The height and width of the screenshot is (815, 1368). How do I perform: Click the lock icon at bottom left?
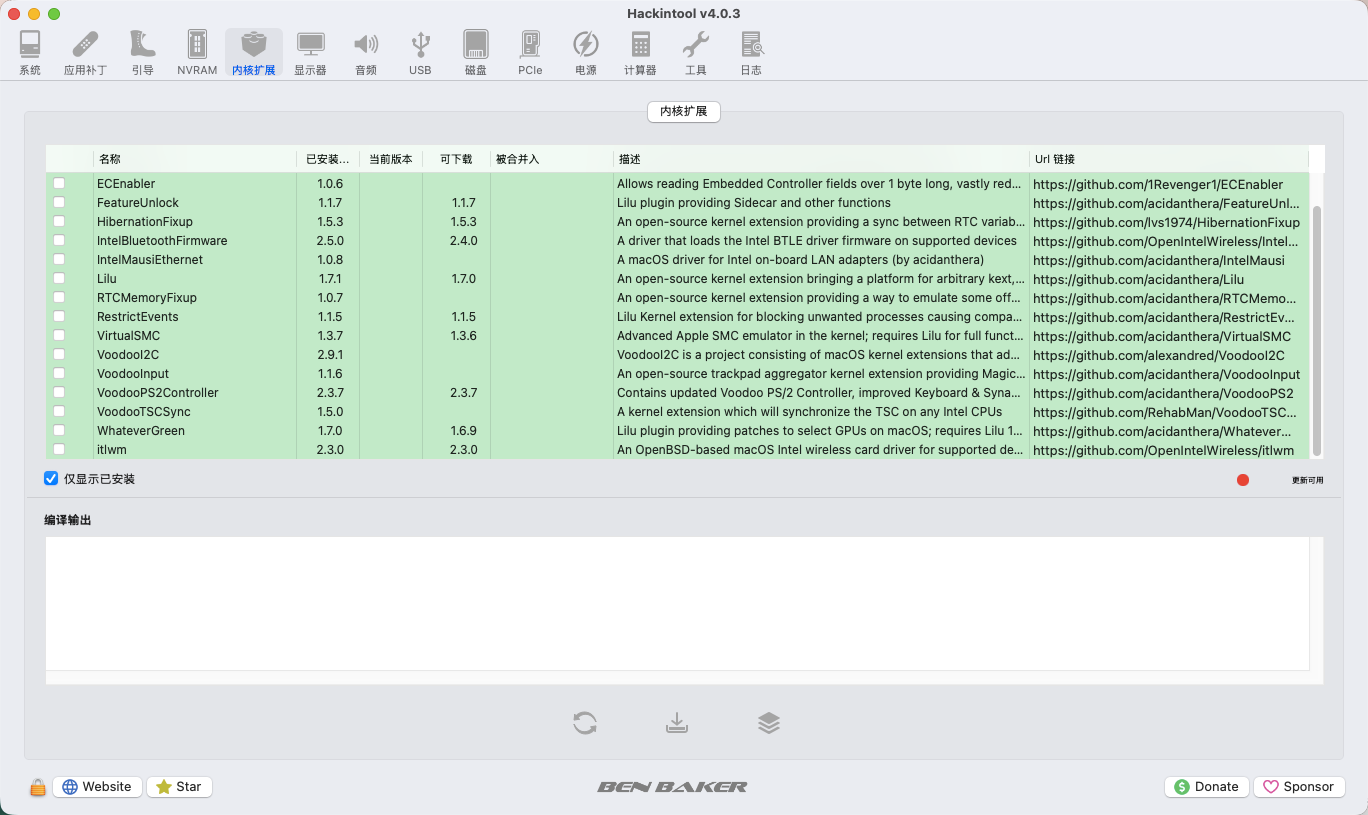pos(37,787)
